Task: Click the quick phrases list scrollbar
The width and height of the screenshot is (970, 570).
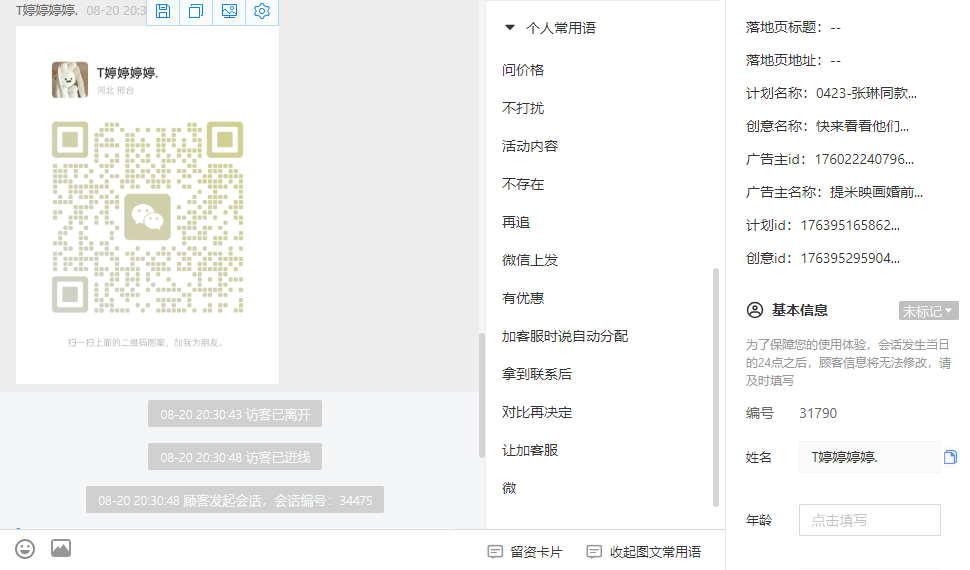Action: [x=716, y=387]
